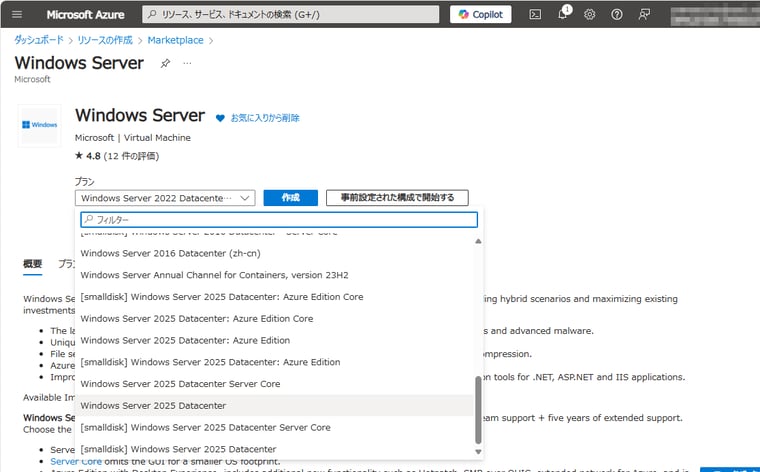760x472 pixels.
Task: Open the ellipsis more options menu
Action: click(187, 63)
